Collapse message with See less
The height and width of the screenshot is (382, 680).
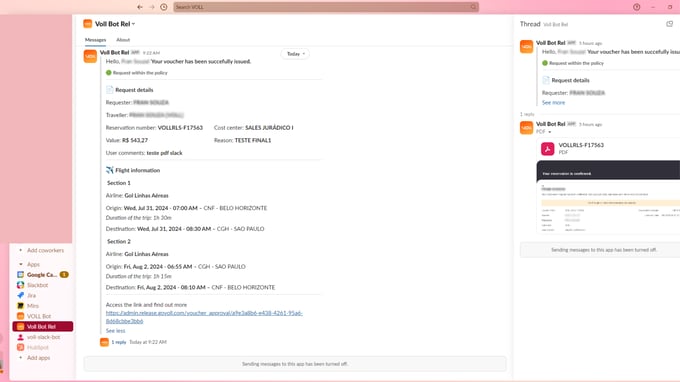point(115,330)
